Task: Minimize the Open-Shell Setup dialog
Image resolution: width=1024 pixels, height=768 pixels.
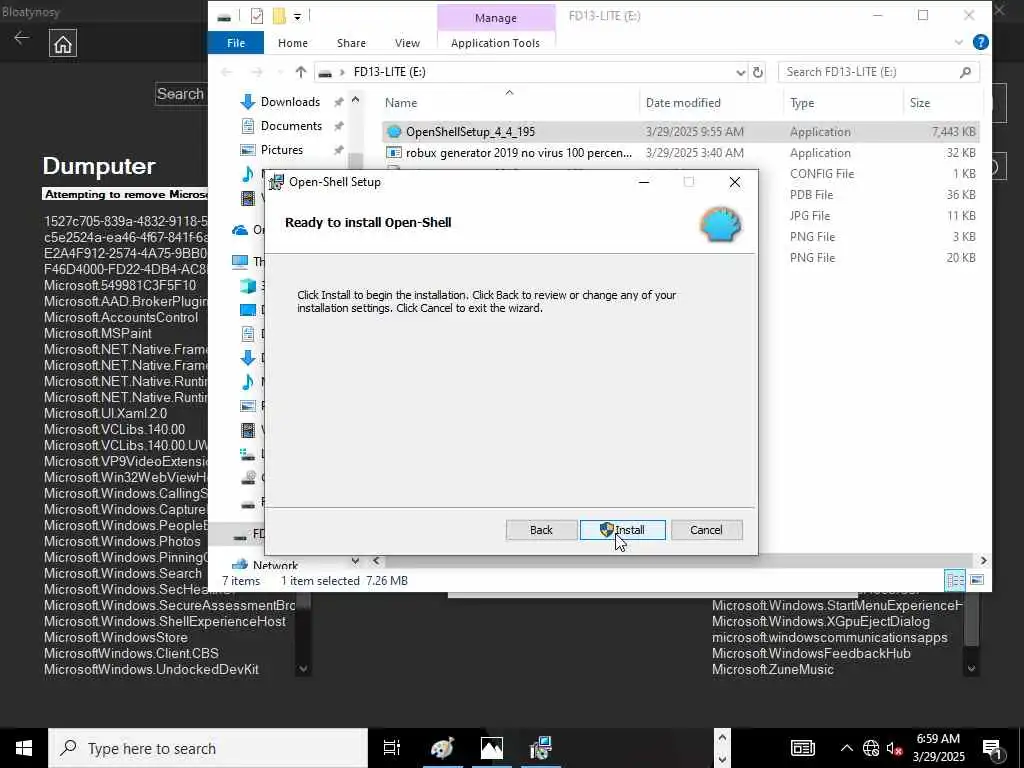Action: (644, 182)
